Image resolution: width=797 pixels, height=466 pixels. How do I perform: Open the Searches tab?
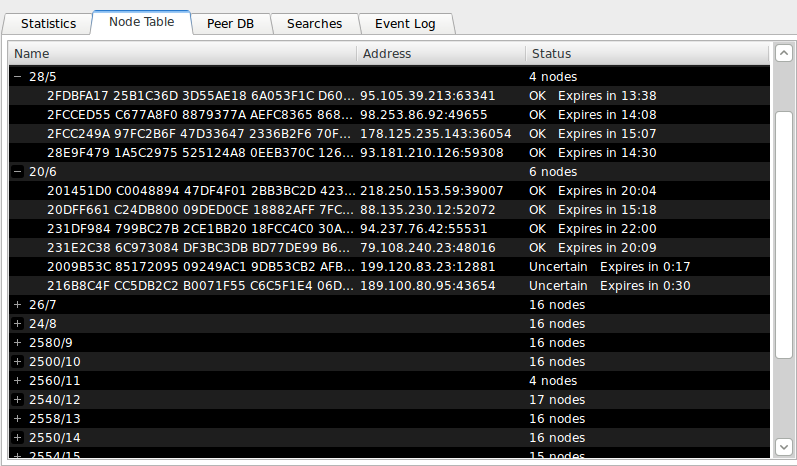click(x=314, y=24)
